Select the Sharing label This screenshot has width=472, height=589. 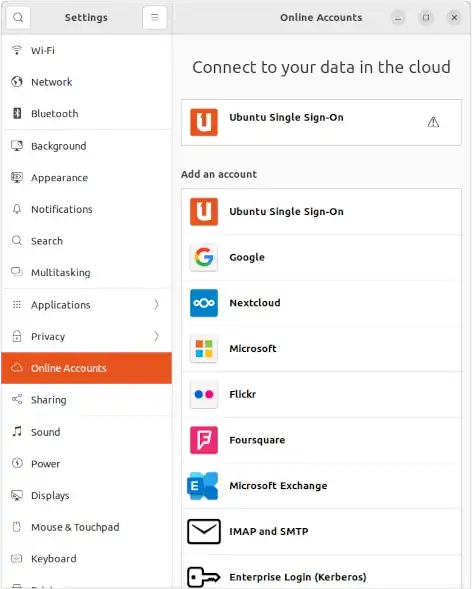click(x=48, y=400)
